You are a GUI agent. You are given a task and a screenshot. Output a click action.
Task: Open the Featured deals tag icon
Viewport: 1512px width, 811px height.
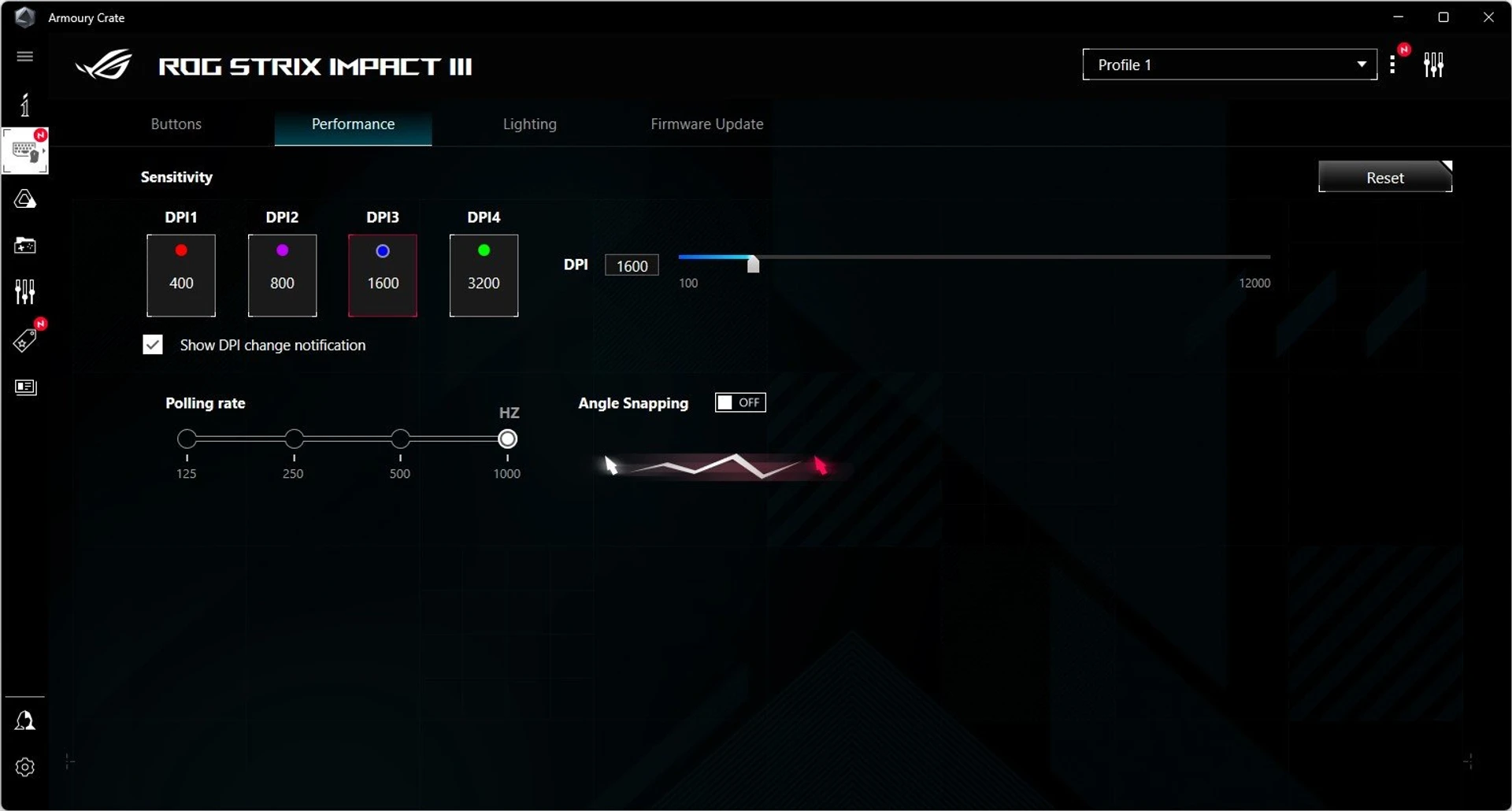(x=25, y=340)
